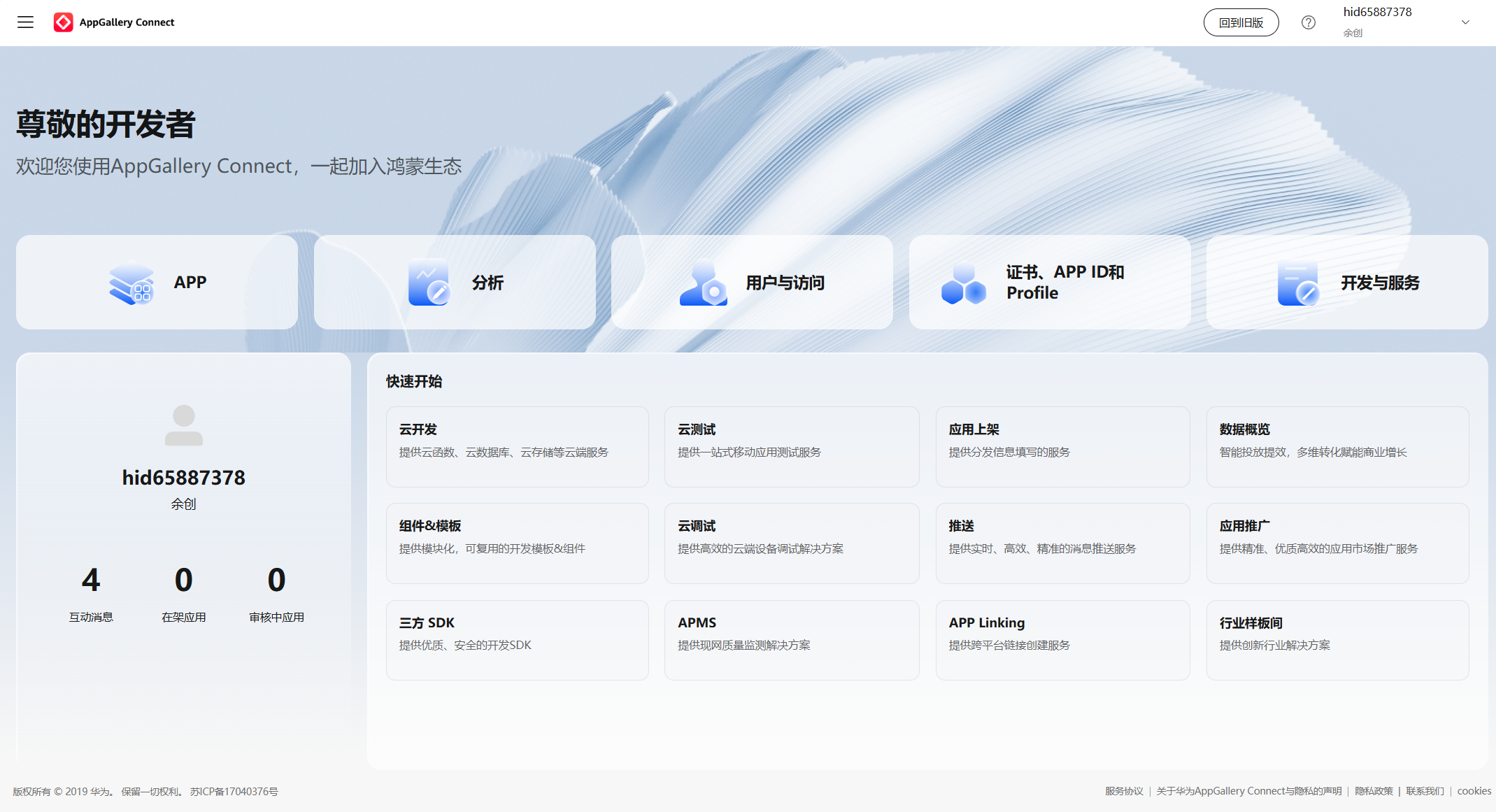
Task: Open 用户与访问 via its icon
Action: [702, 283]
